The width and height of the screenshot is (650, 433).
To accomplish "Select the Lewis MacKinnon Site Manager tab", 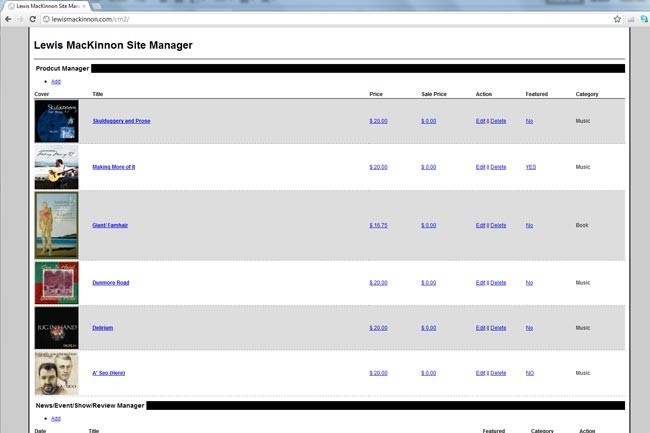I will (x=48, y=6).
